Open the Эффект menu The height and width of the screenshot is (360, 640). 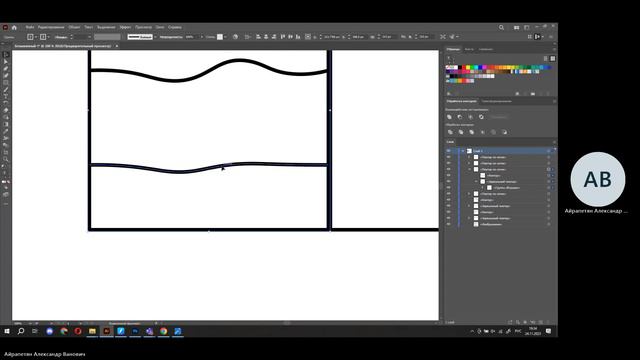coord(125,27)
